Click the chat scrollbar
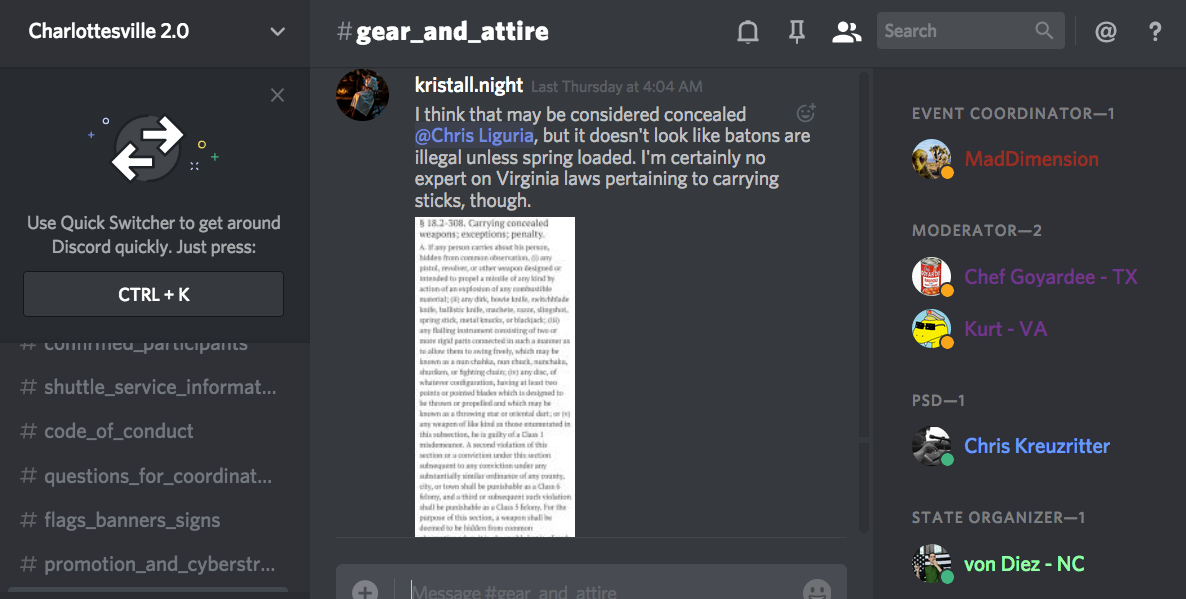This screenshot has width=1186, height=599. pyautogui.click(x=864, y=257)
